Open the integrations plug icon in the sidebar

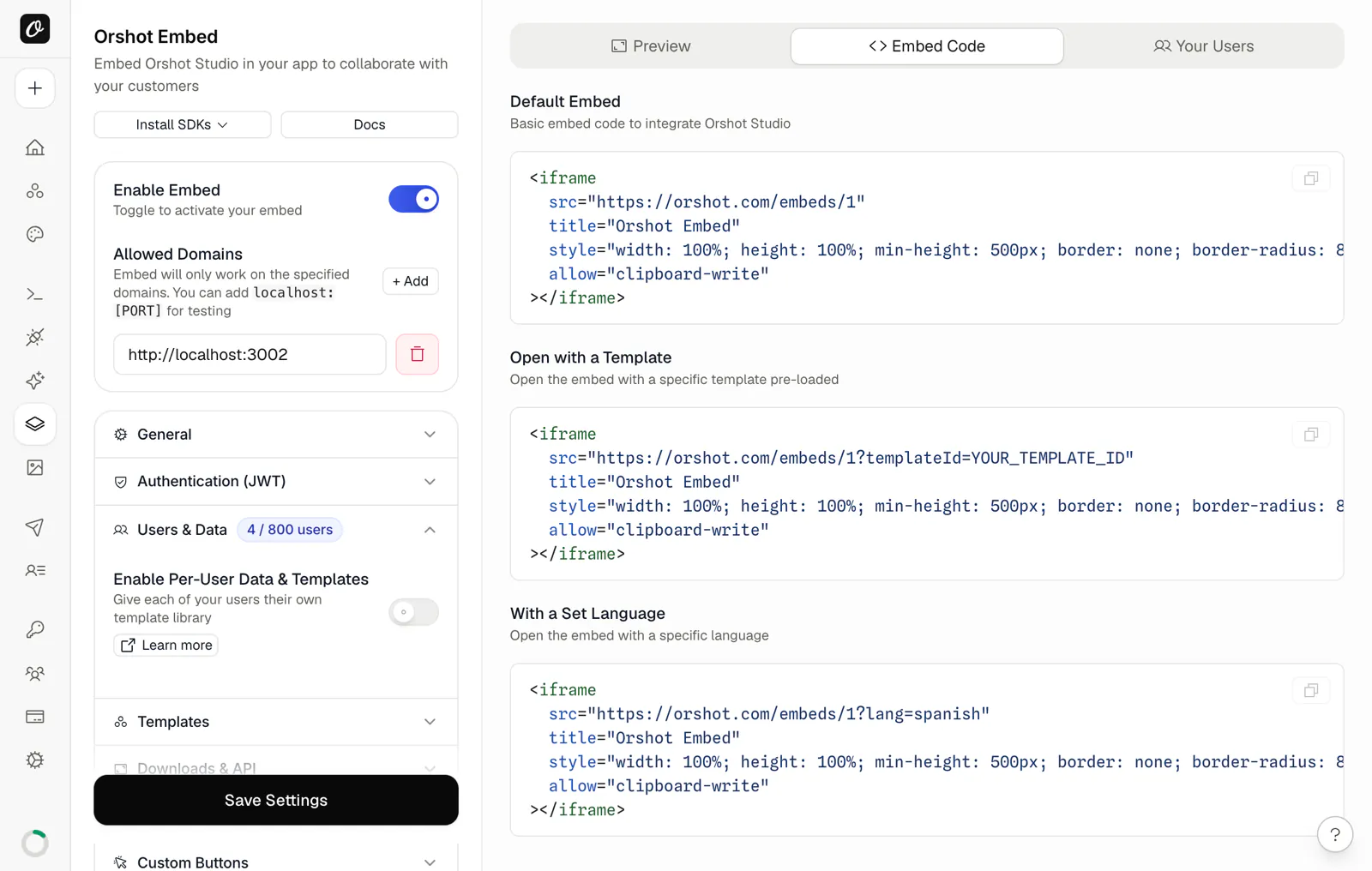(35, 337)
